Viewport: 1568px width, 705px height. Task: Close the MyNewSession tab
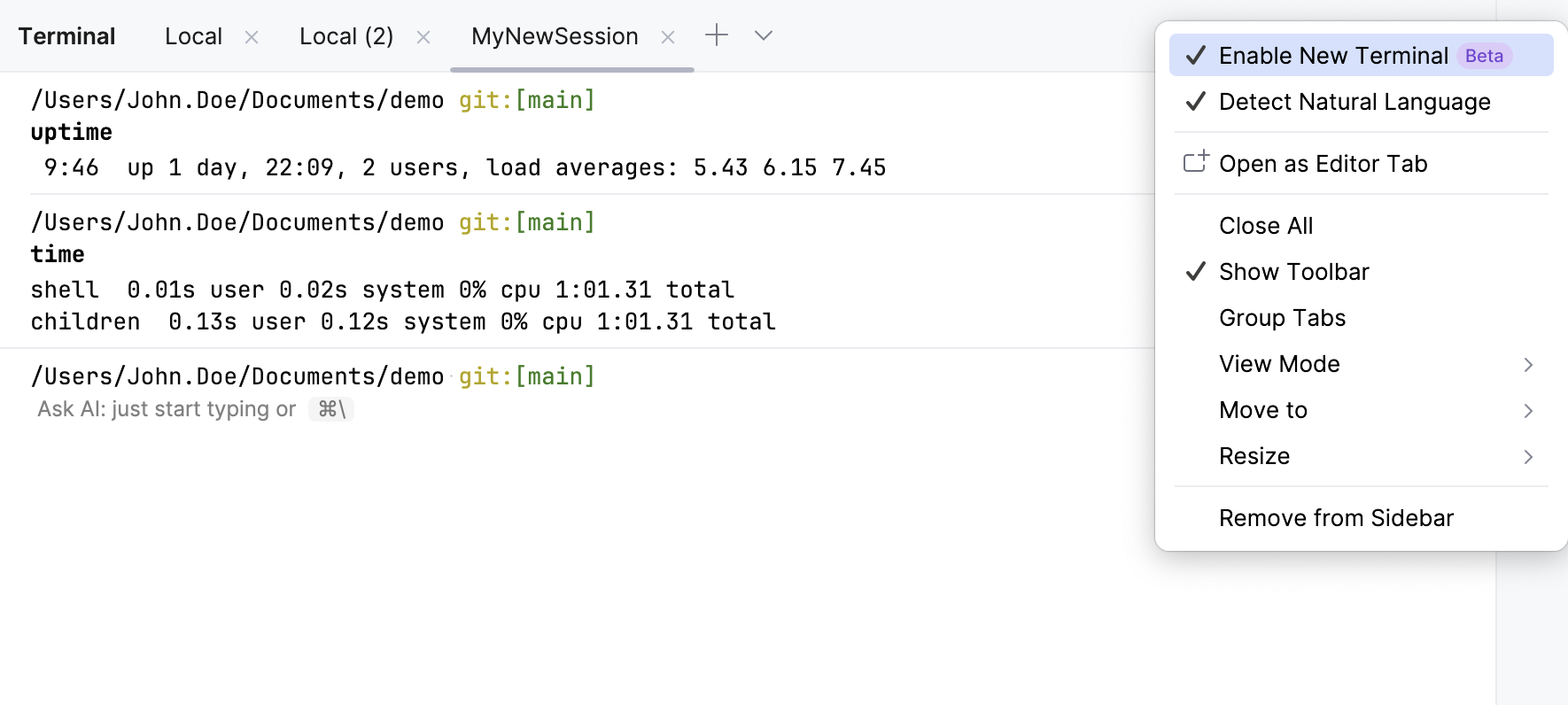pos(668,37)
